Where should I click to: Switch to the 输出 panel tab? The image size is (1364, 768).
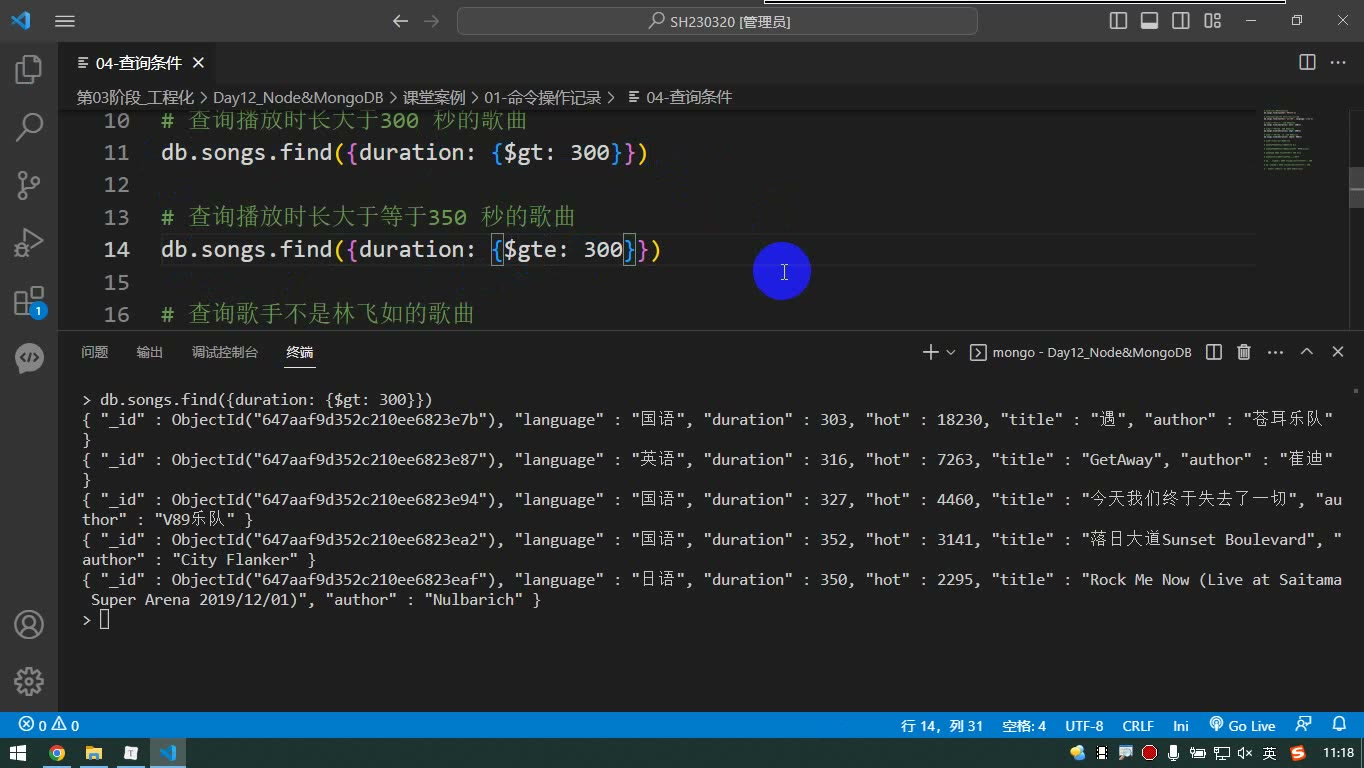150,352
